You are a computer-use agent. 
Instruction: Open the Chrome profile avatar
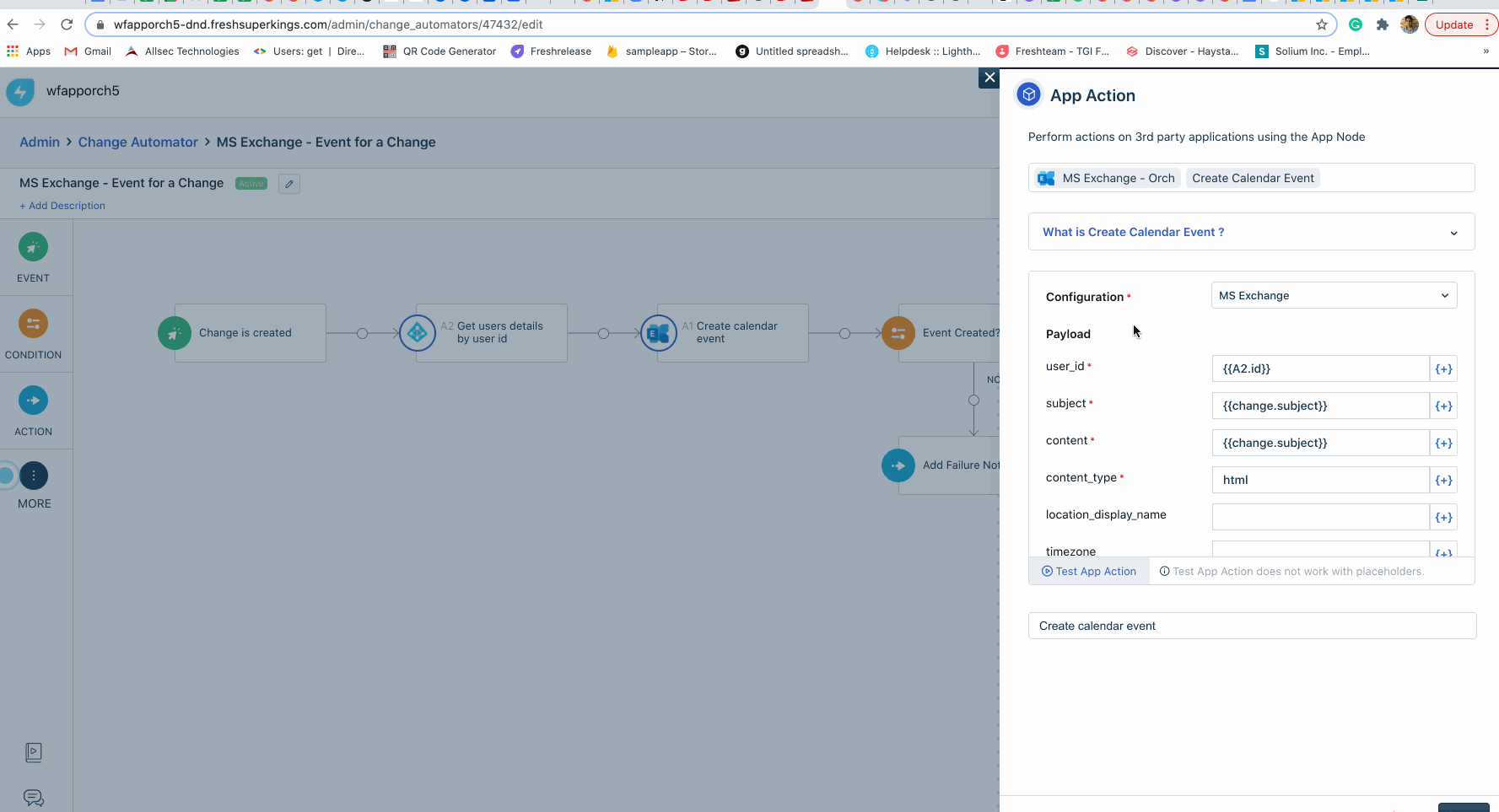pyautogui.click(x=1409, y=24)
